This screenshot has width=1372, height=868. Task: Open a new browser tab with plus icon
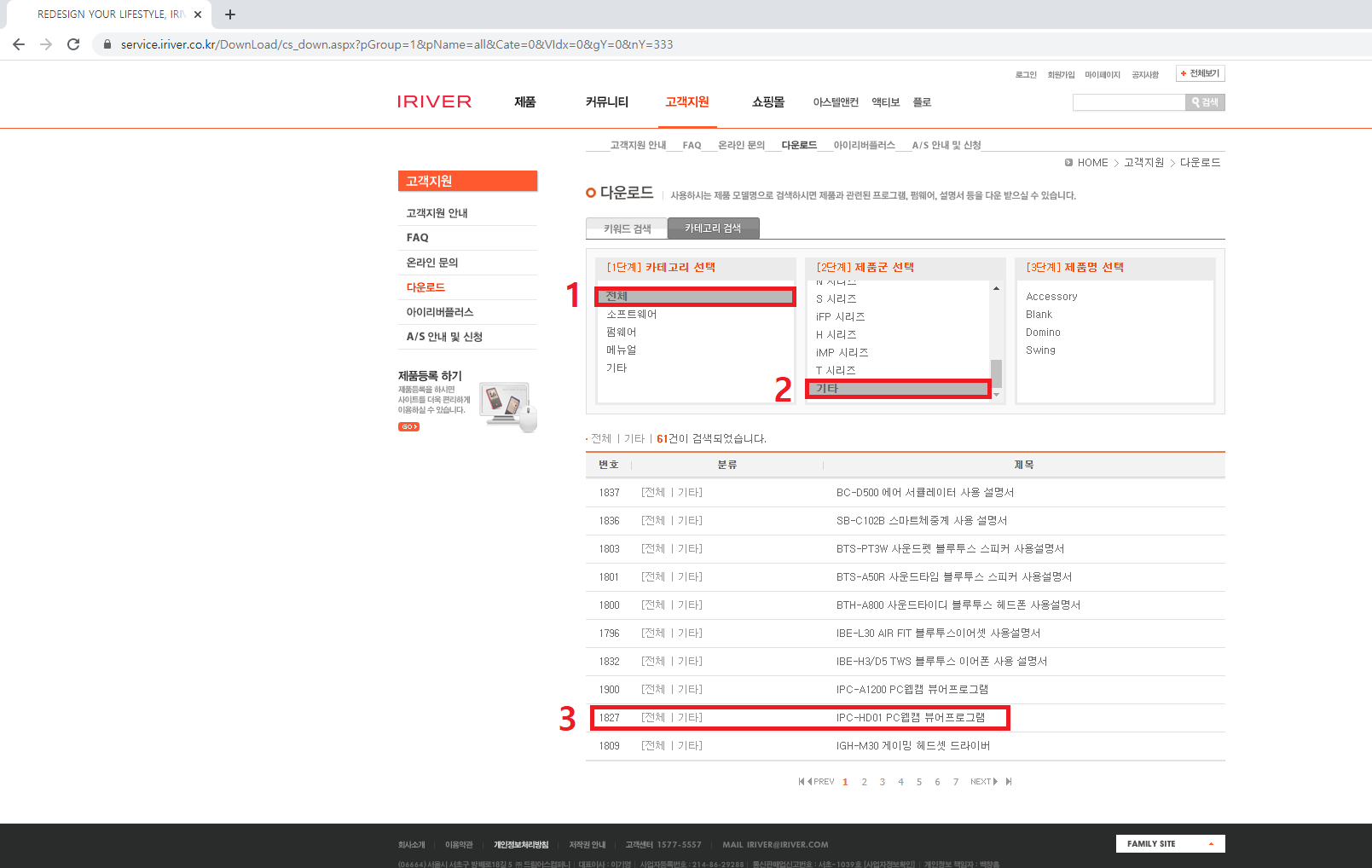coord(230,14)
